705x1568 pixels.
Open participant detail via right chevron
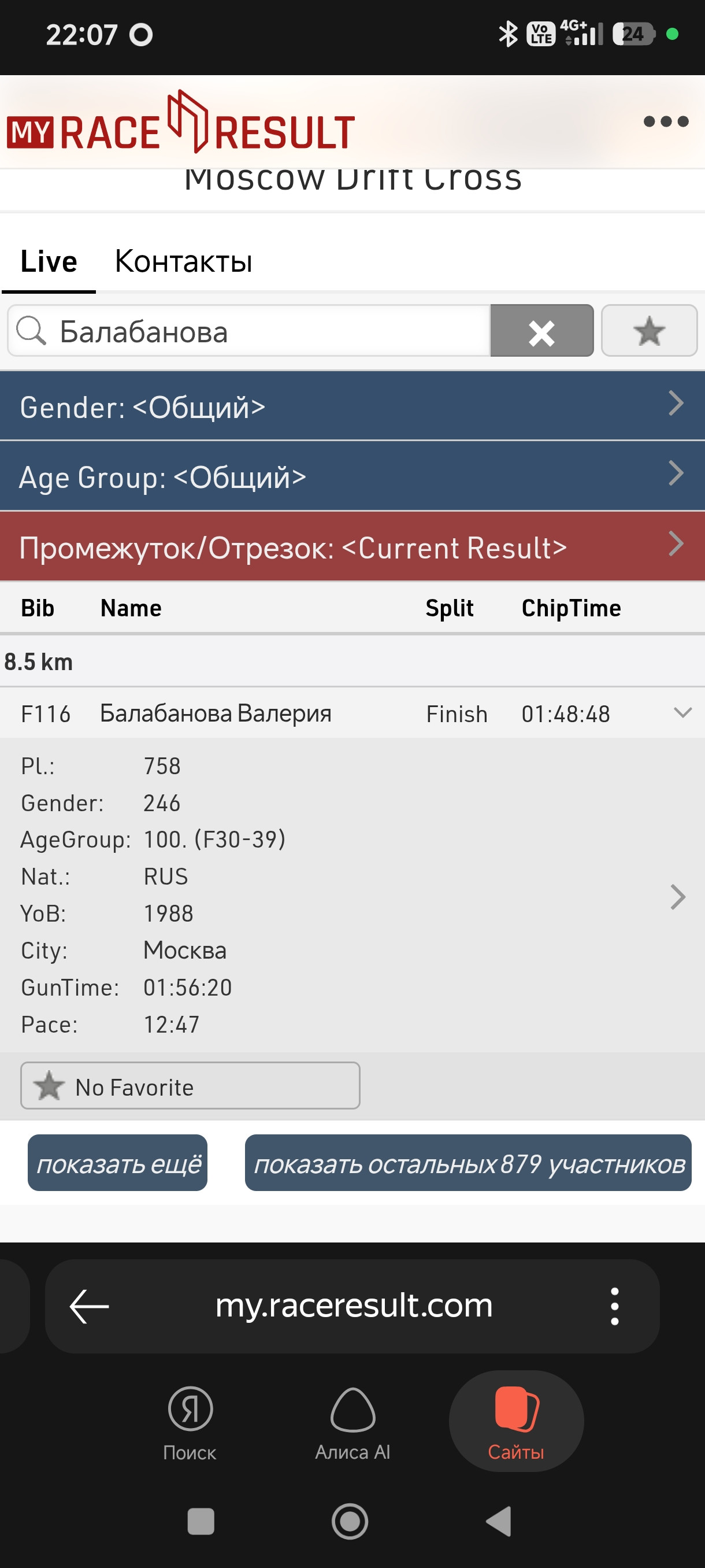click(x=678, y=897)
